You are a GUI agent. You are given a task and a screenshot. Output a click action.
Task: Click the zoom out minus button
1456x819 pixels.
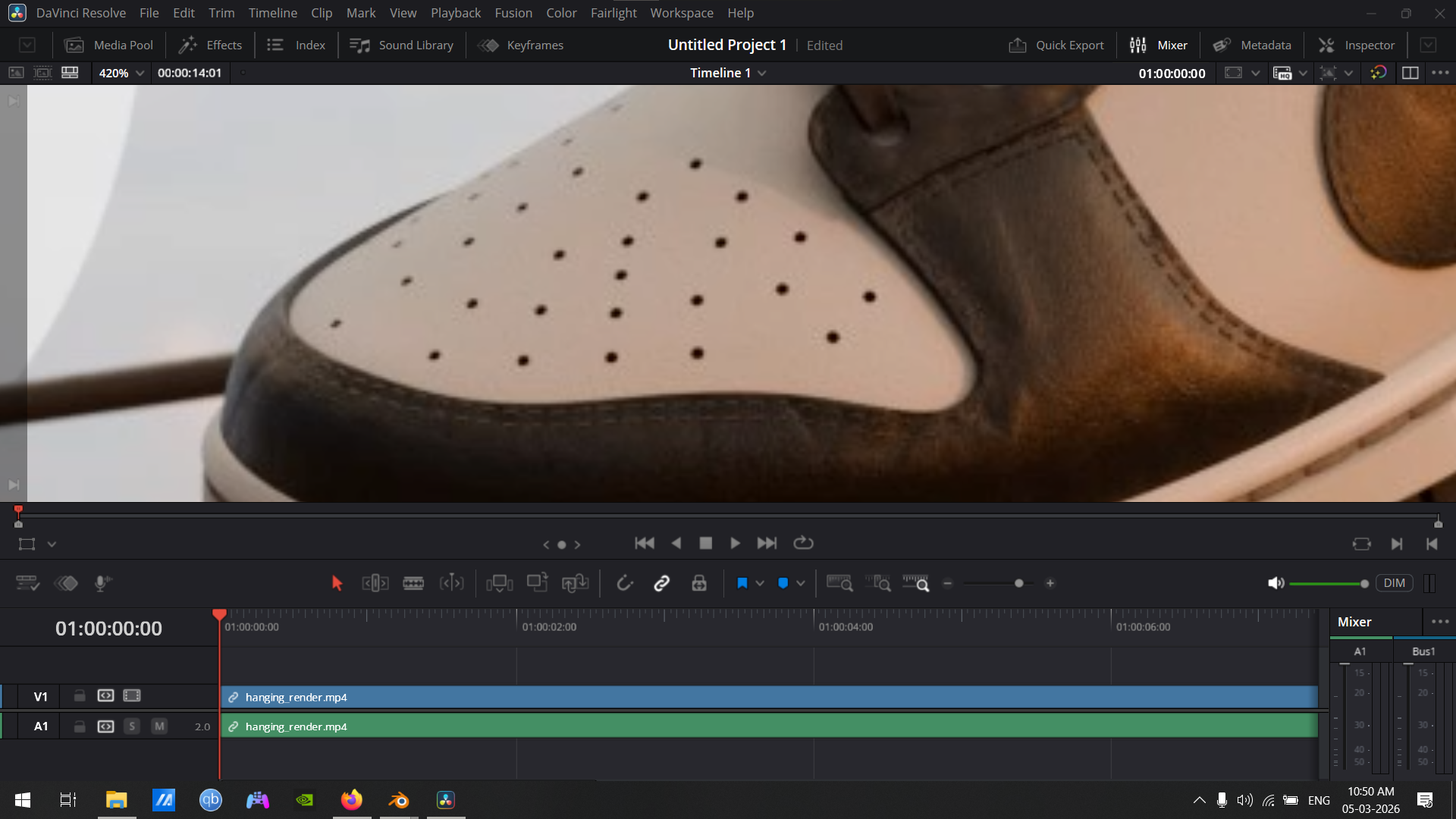point(948,583)
